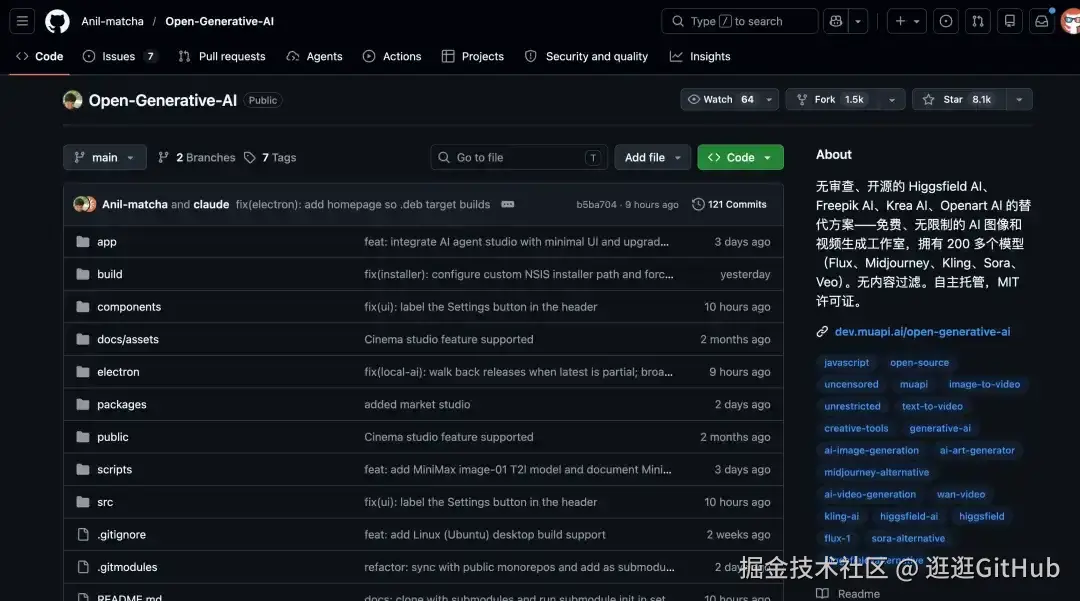This screenshot has width=1080, height=601.
Task: Open the pull requests icon in the header
Action: 978,21
